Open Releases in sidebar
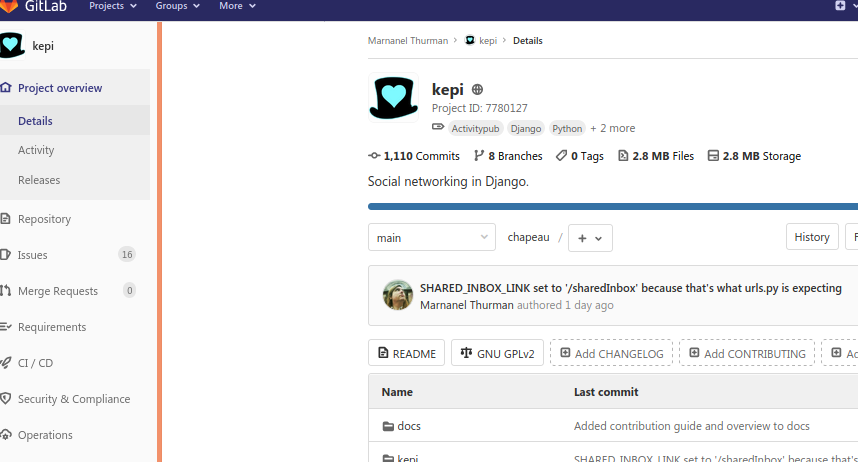This screenshot has height=462, width=858. coord(39,180)
